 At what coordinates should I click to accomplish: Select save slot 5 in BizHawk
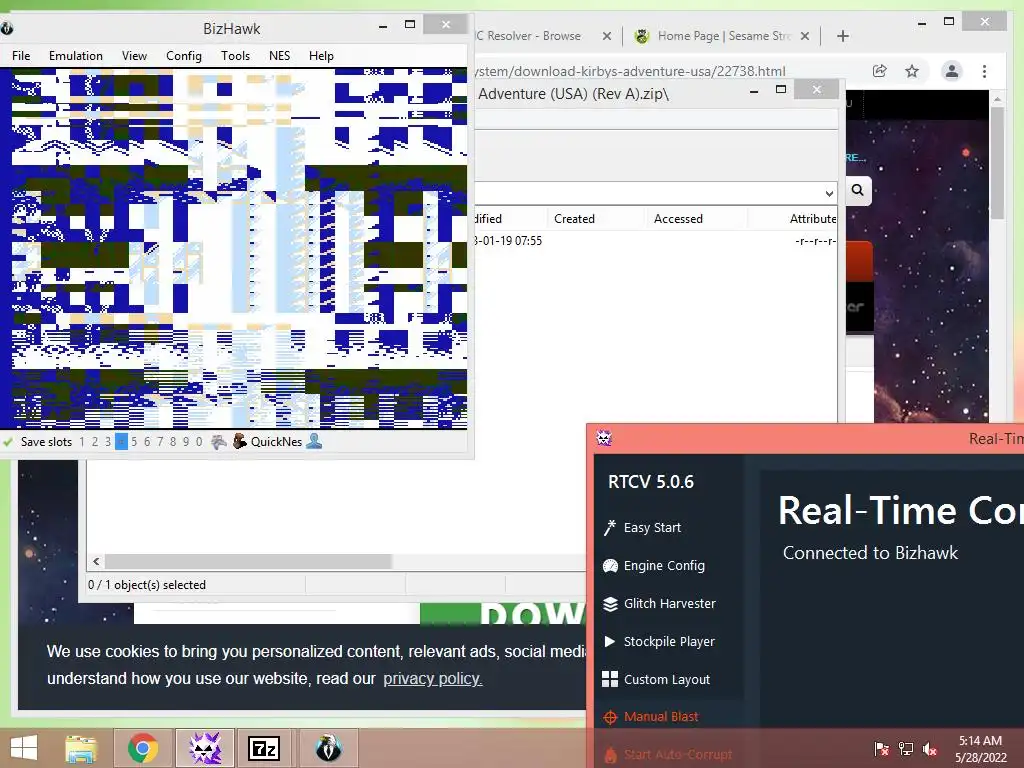point(134,441)
